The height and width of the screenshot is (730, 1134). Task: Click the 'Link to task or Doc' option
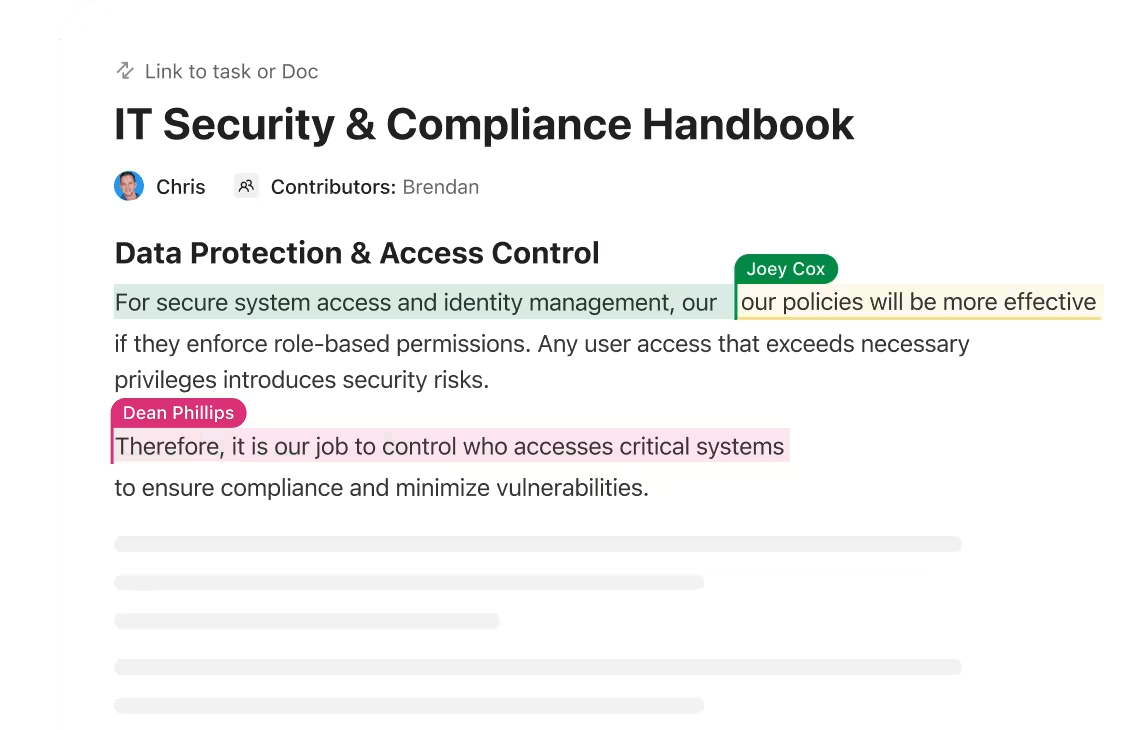click(x=232, y=71)
